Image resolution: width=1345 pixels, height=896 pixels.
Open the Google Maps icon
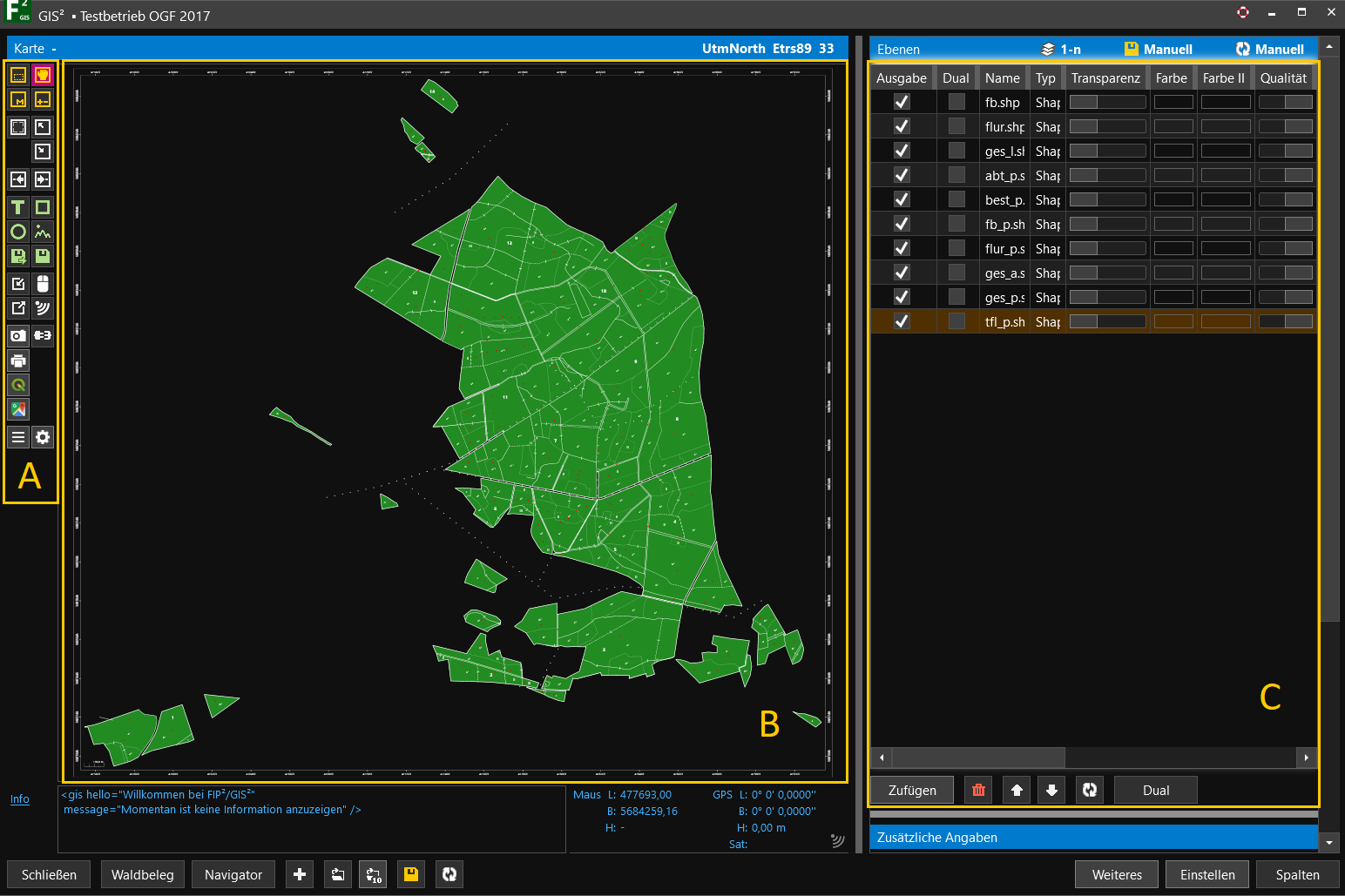[17, 409]
